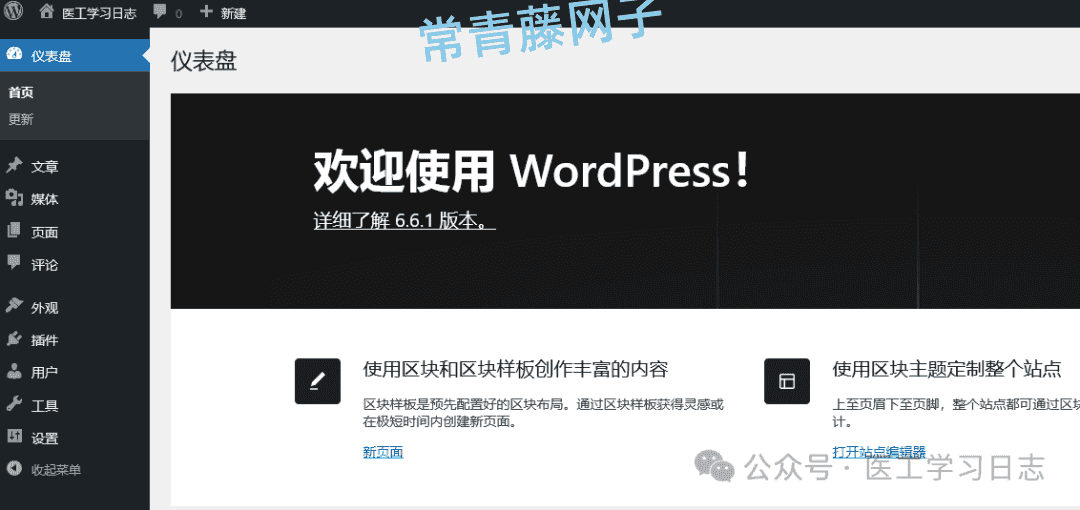Click the pages icon next to 页面

tap(14, 232)
